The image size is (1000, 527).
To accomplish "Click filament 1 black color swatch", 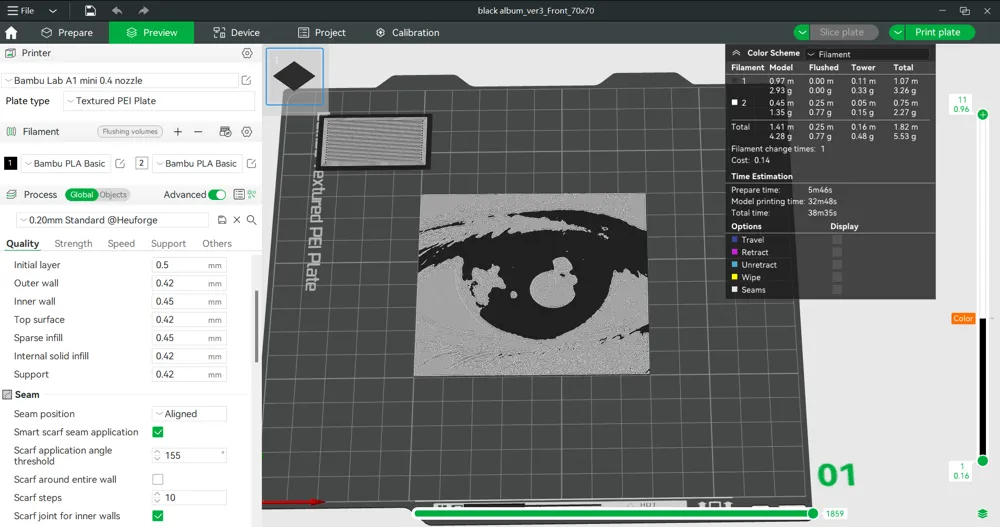I will pos(10,163).
